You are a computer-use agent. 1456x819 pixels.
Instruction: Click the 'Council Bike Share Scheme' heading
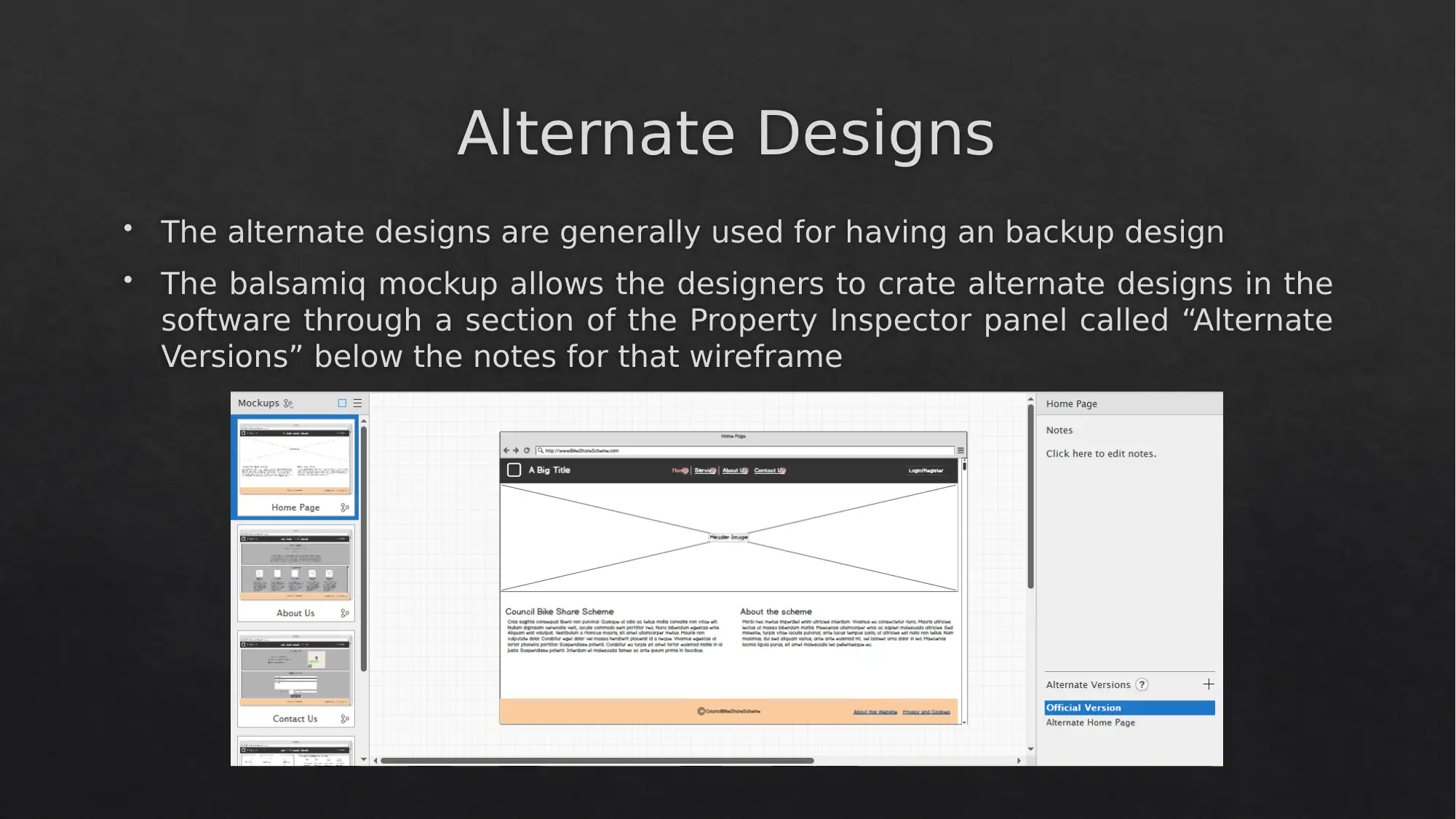click(x=560, y=612)
